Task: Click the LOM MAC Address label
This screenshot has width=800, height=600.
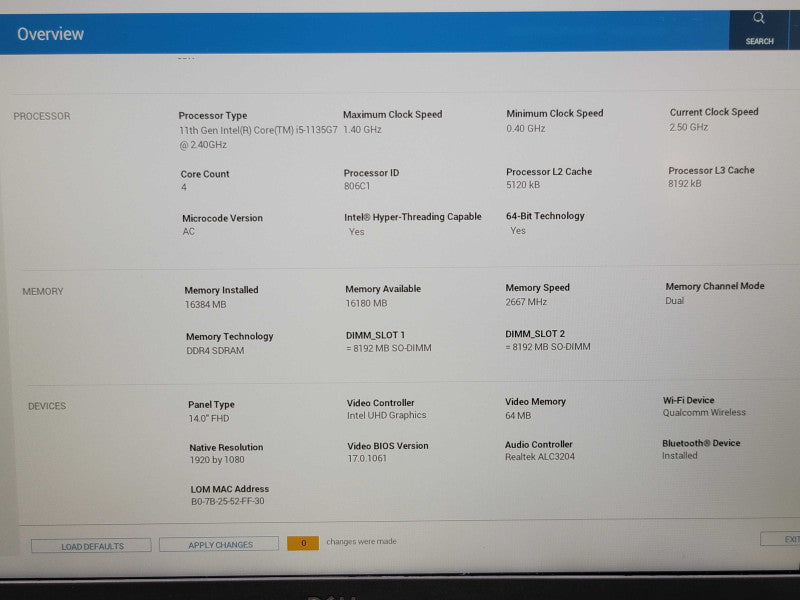Action: [230, 489]
